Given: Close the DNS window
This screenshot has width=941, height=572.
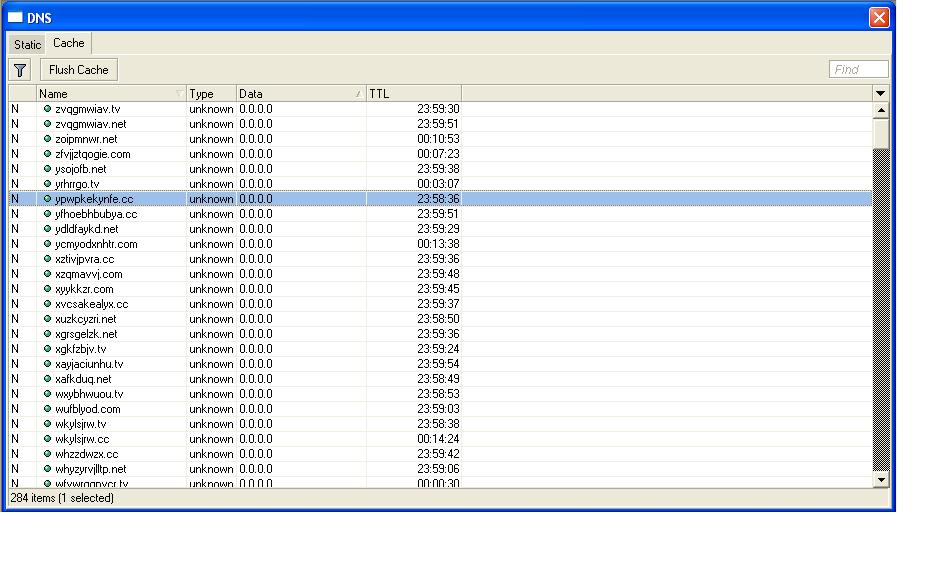Looking at the screenshot, I should [879, 17].
